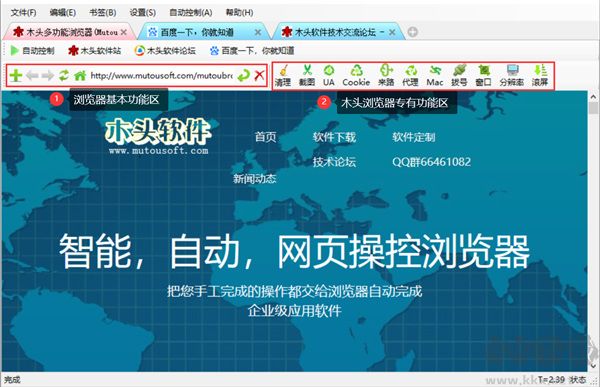The image size is (600, 387).
Task: Click the 滚屏 scroll screen icon
Action: 540,75
